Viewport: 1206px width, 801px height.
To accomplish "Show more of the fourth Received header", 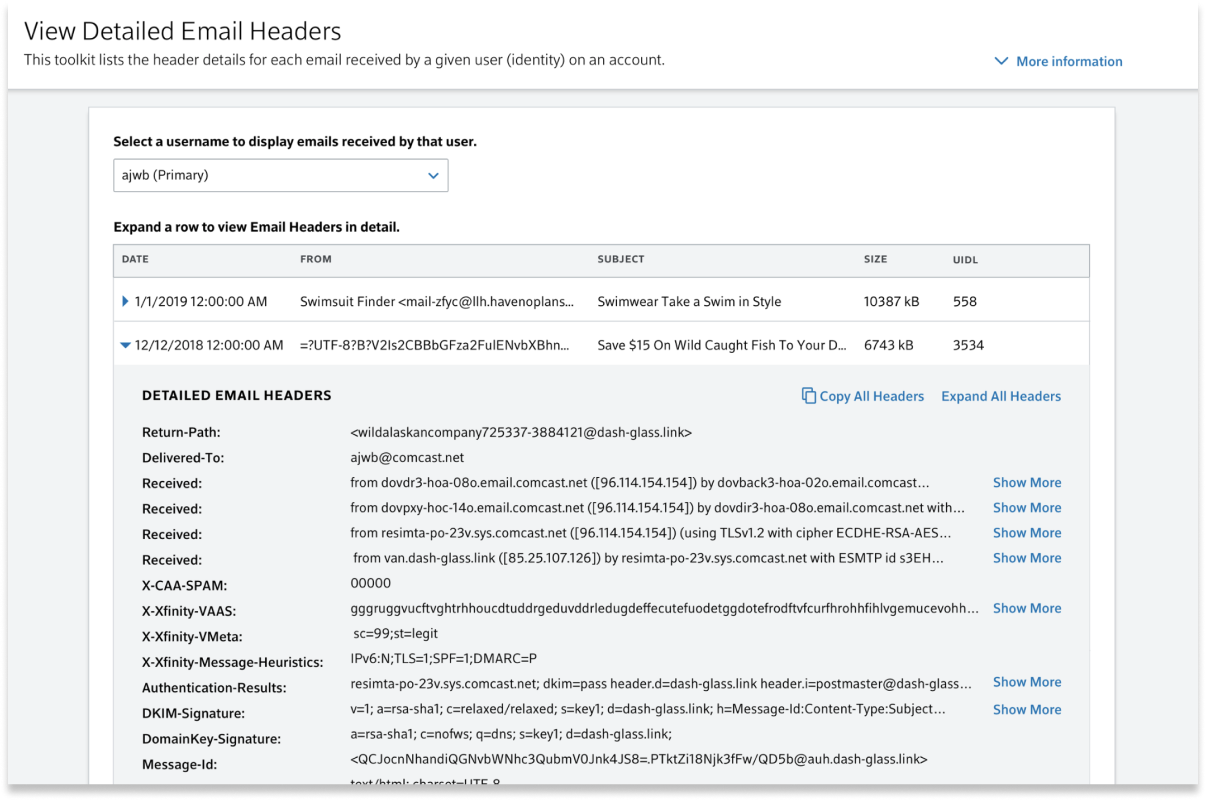I will click(1026, 558).
